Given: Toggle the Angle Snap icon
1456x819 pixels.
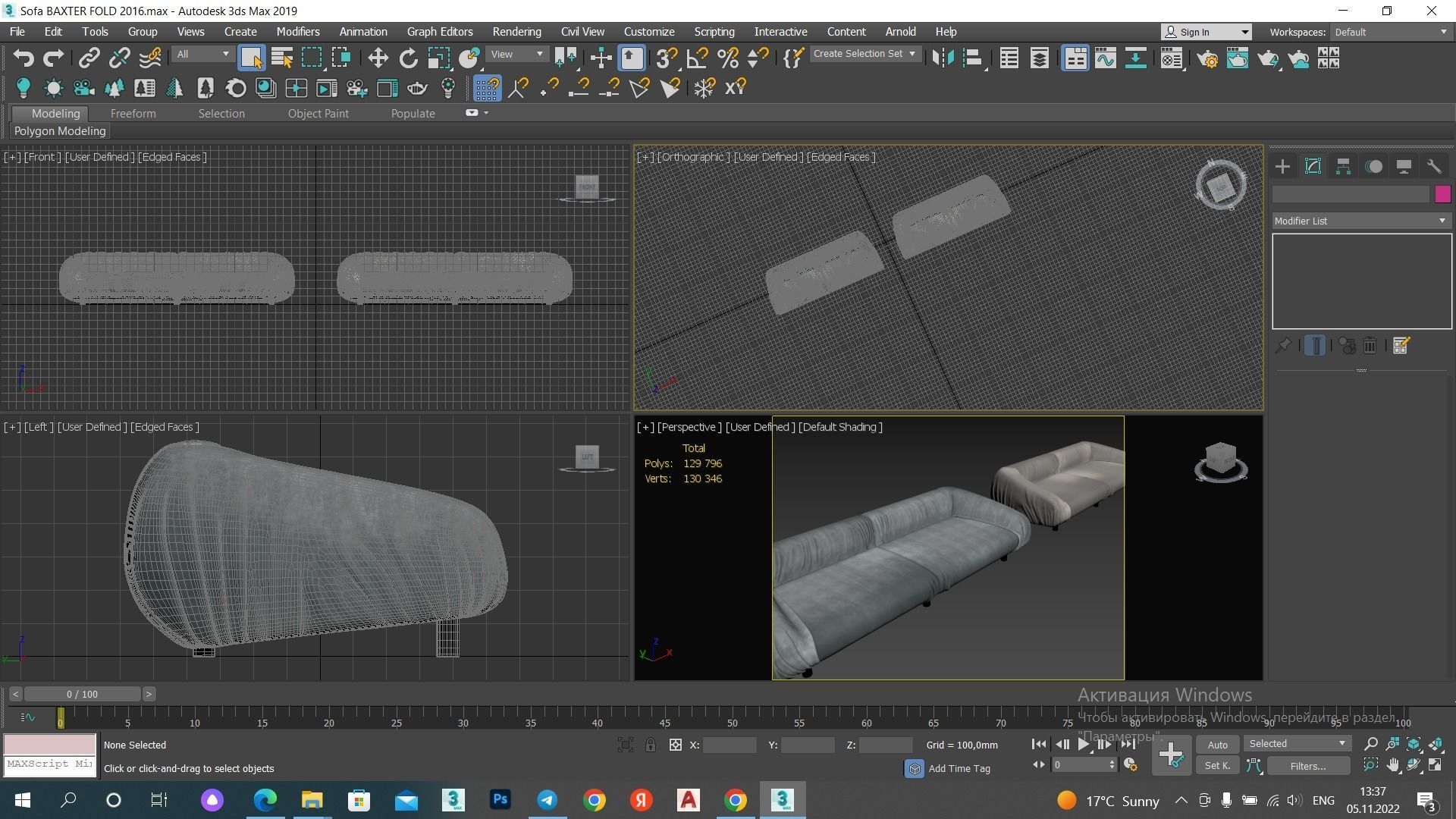Looking at the screenshot, I should pyautogui.click(x=697, y=58).
